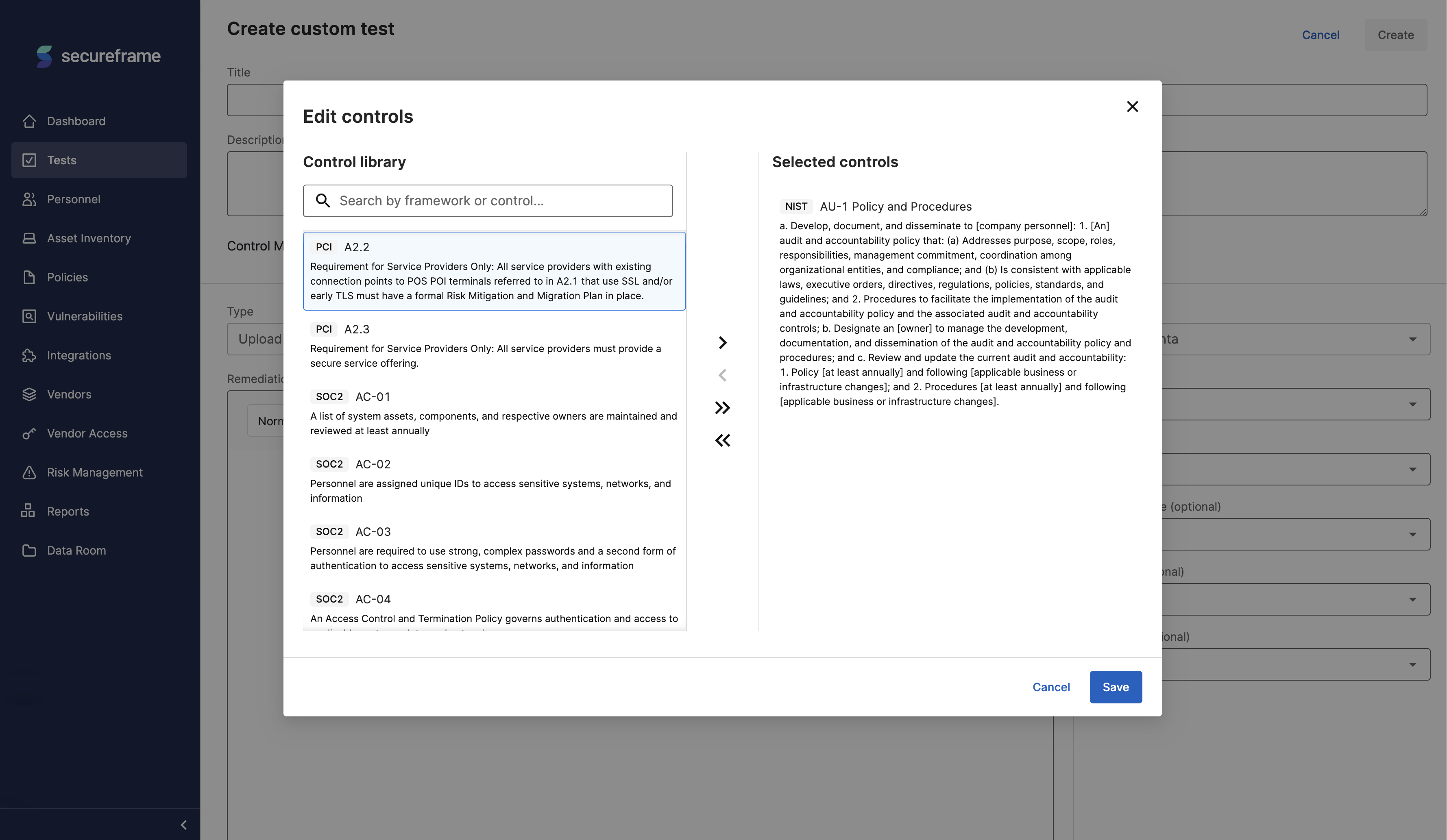Screen dimensions: 1447x840
Task: Open the Vendors section
Action: 69,394
